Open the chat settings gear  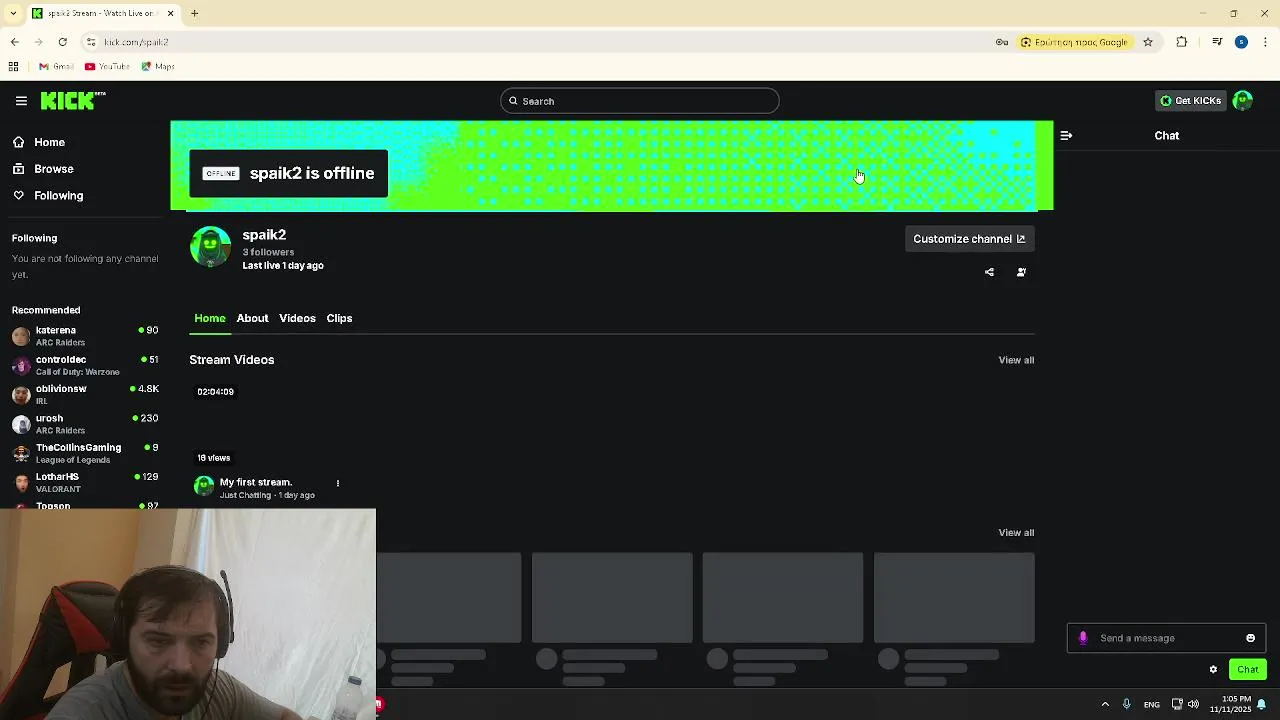1213,670
